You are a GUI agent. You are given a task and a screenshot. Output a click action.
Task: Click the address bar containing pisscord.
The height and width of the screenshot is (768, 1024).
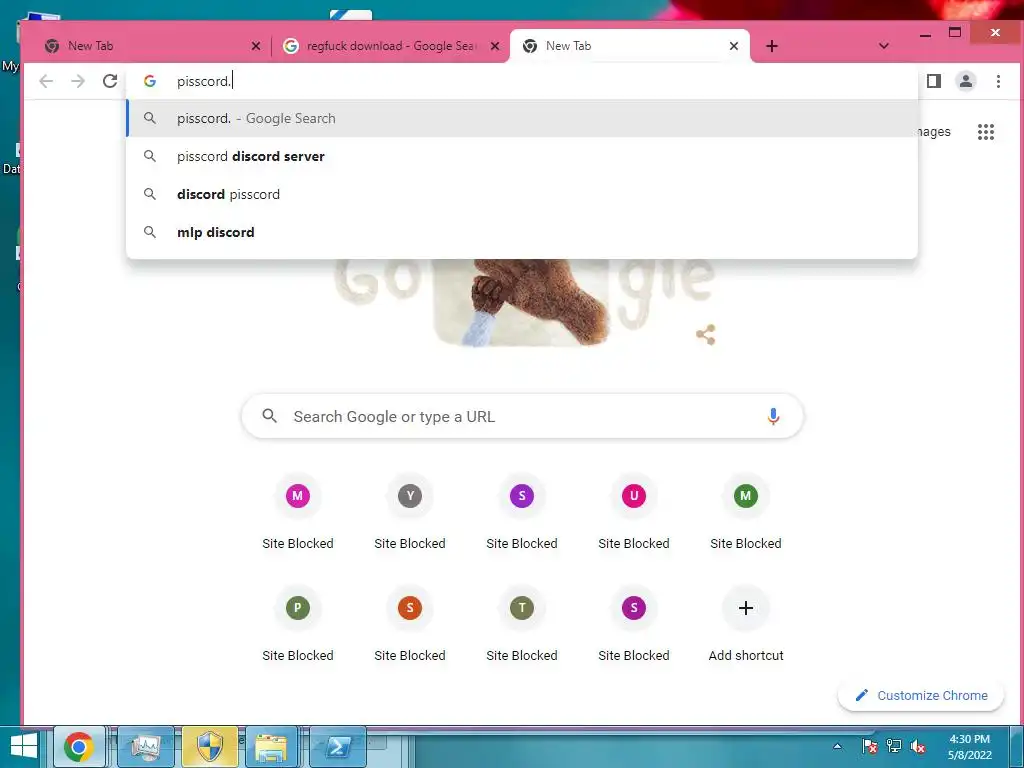click(x=522, y=81)
